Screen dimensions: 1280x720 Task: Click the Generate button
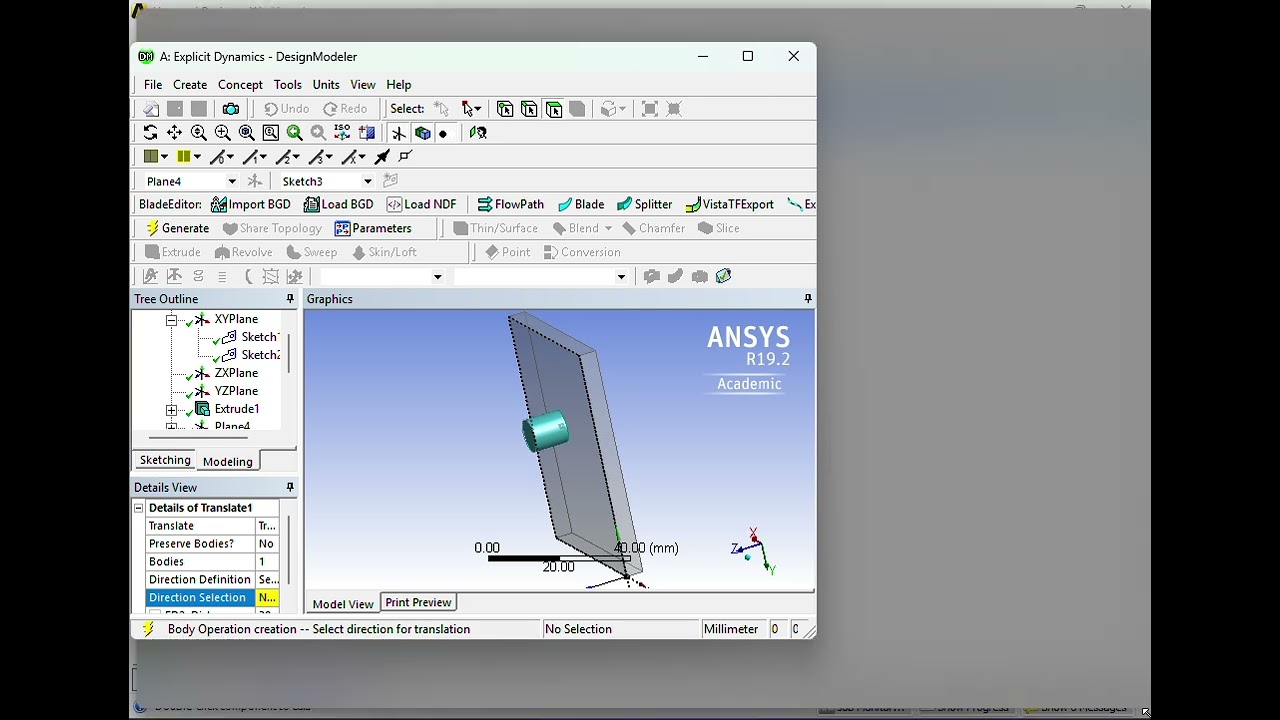pyautogui.click(x=177, y=228)
